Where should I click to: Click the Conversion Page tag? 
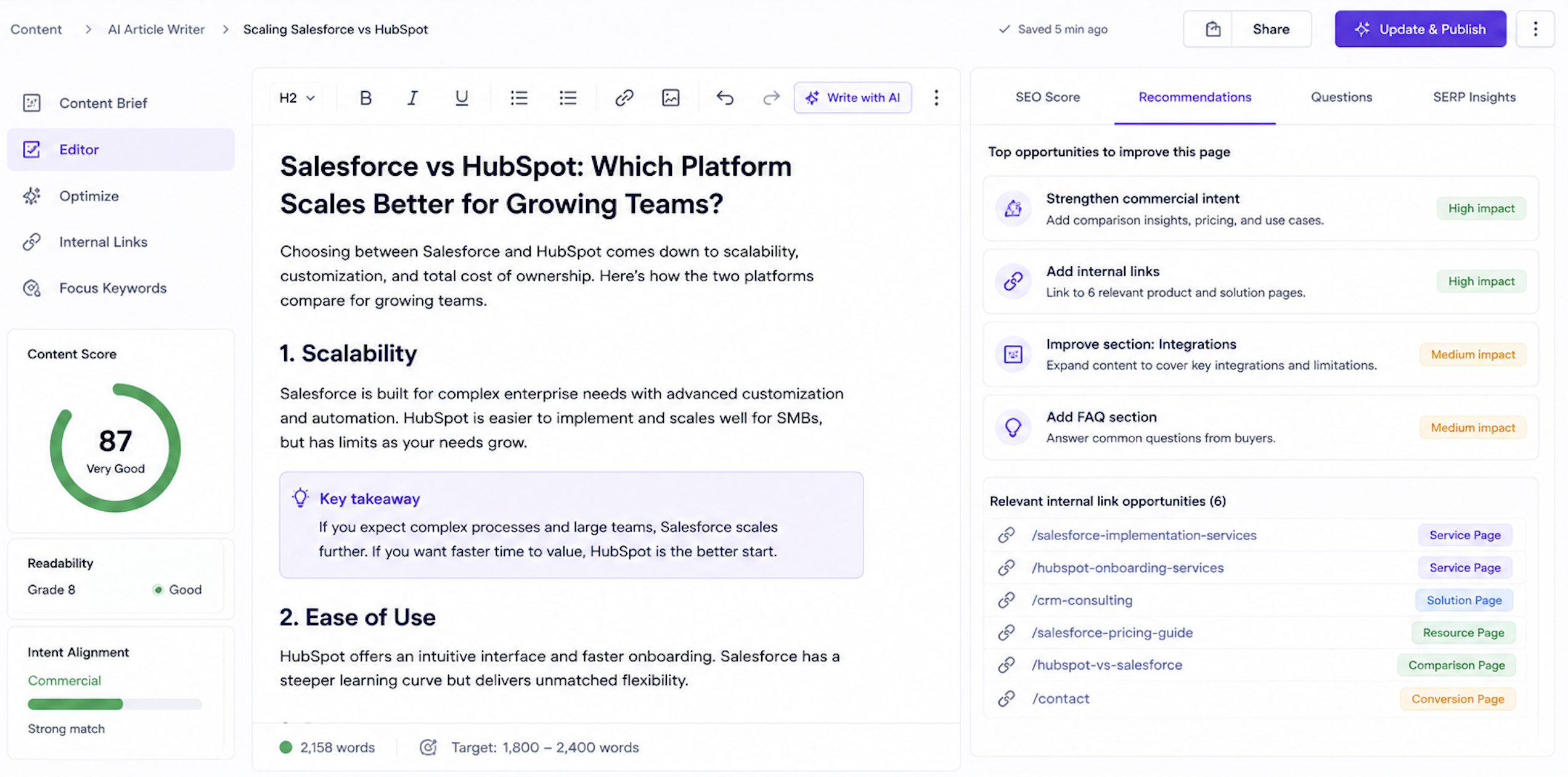click(x=1458, y=699)
